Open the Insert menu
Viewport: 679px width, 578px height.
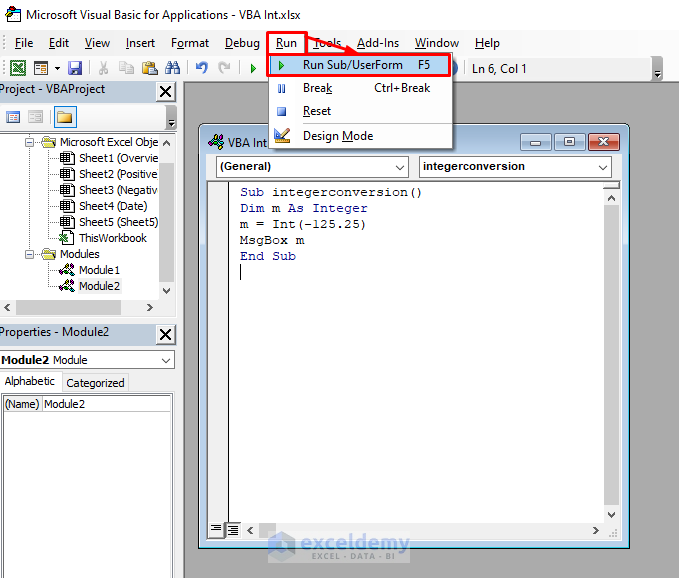pos(140,43)
